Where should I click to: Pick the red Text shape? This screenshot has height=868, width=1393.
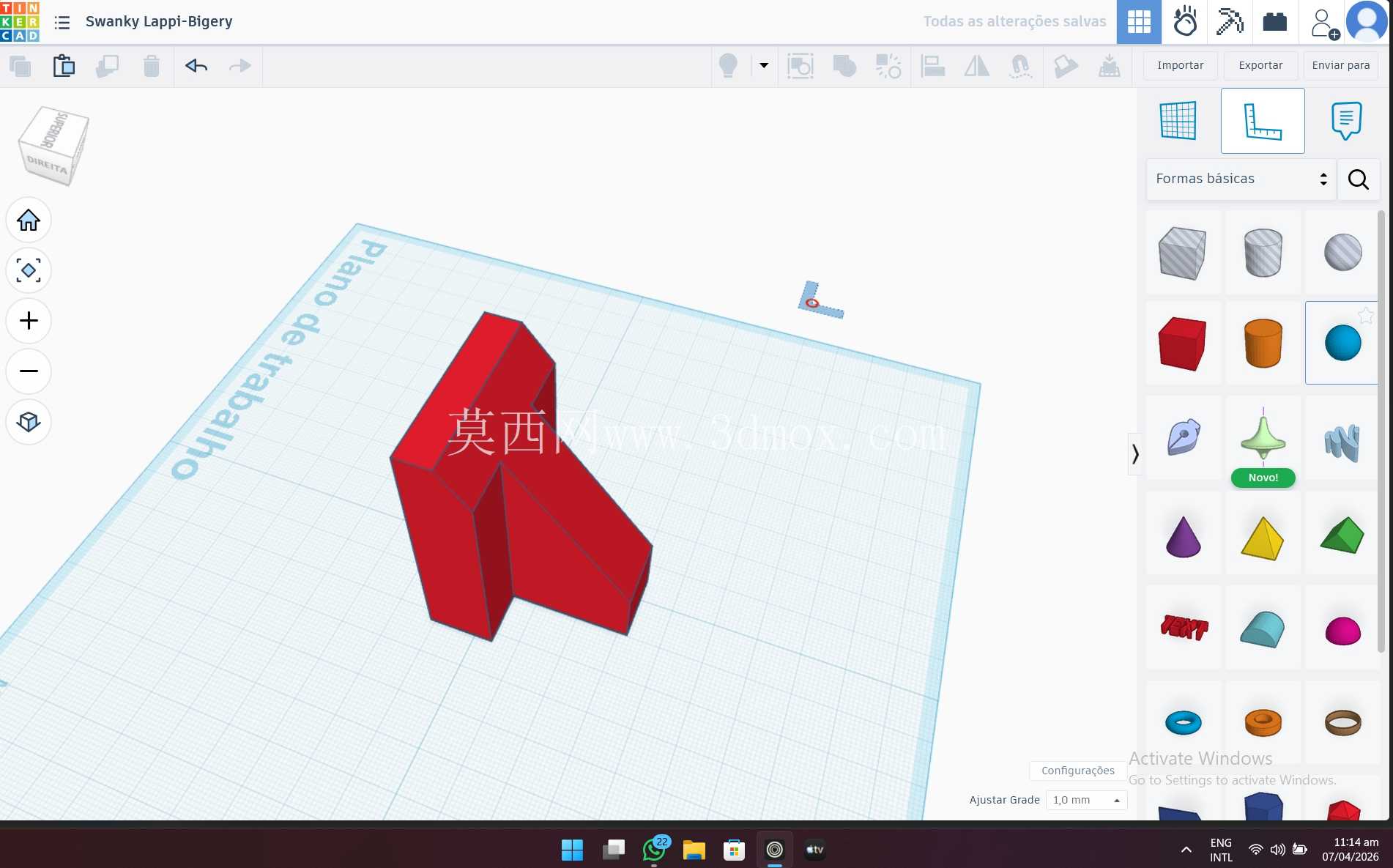click(1183, 628)
